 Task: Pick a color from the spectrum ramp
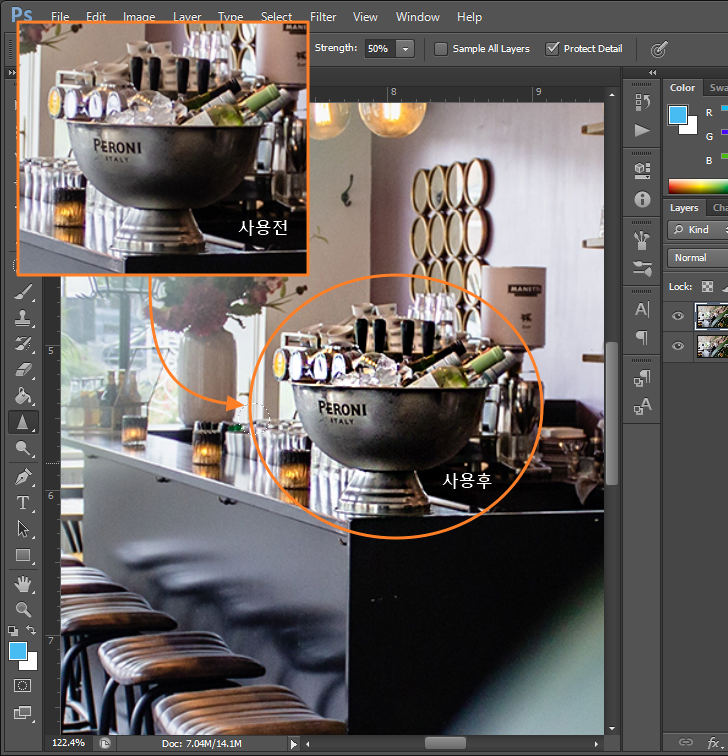click(x=698, y=186)
